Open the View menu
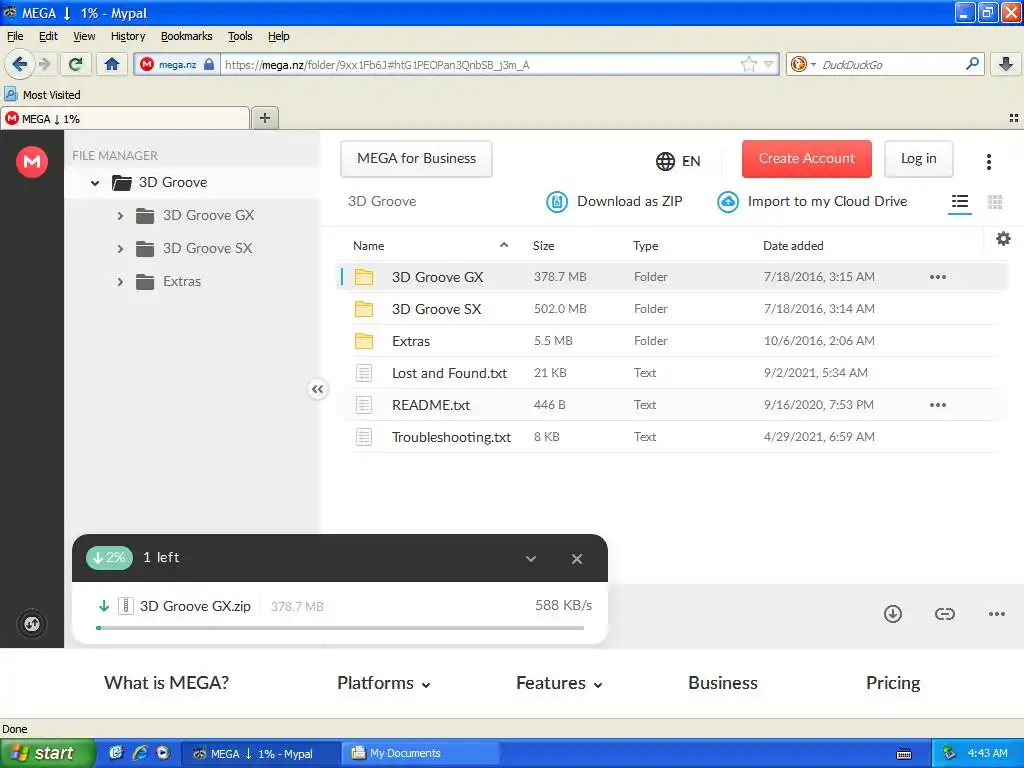This screenshot has height=768, width=1024. 84,36
